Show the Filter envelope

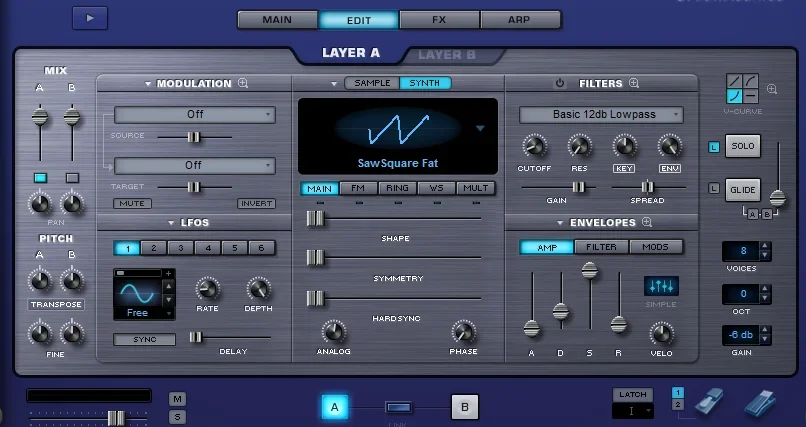pos(601,247)
